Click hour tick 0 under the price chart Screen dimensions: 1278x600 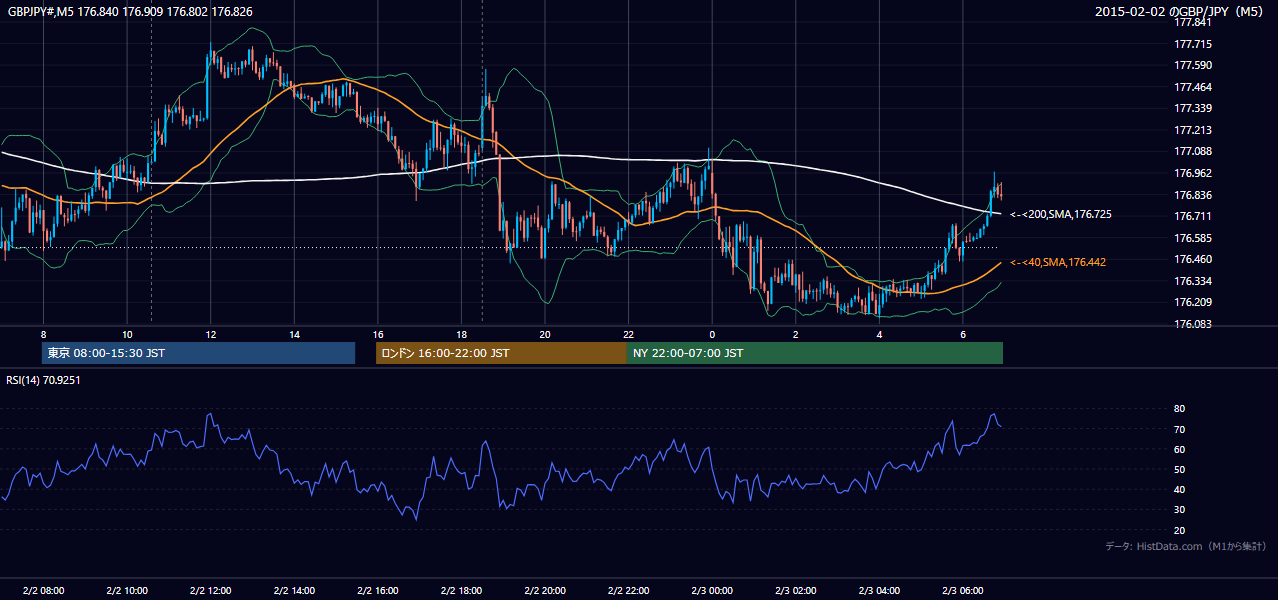click(711, 334)
